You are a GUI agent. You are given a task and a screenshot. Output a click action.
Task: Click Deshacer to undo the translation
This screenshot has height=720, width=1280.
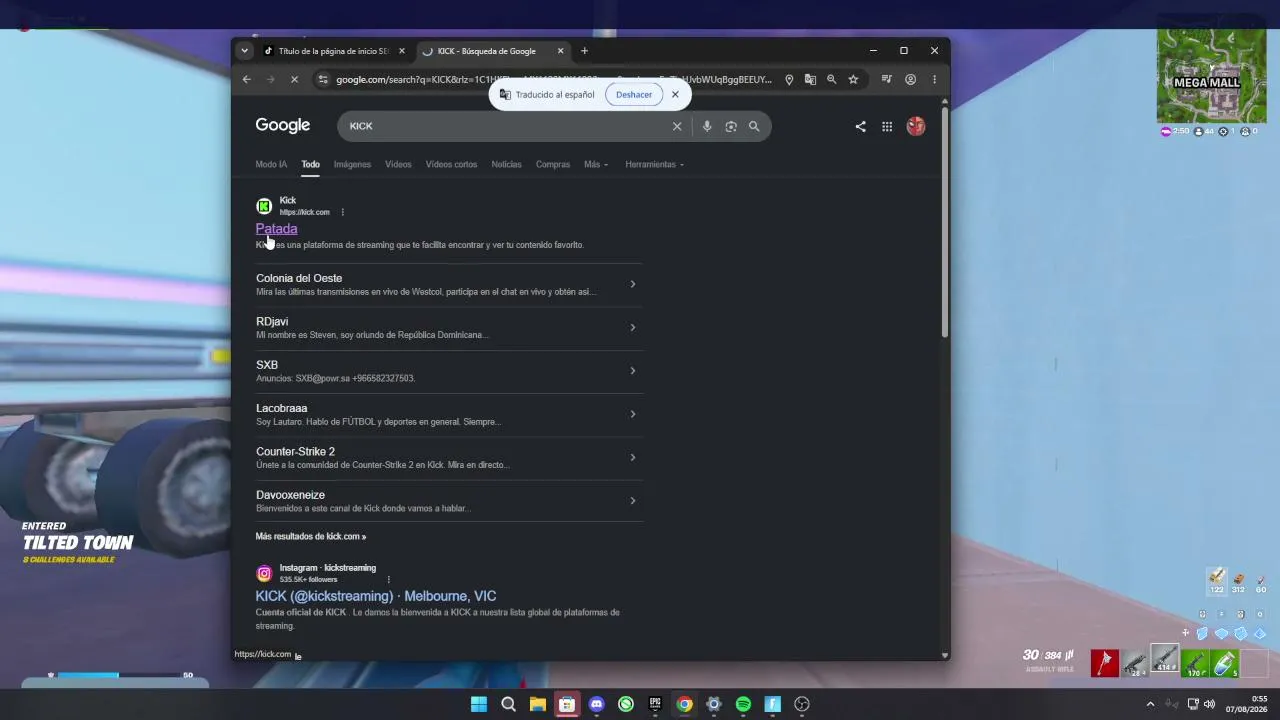coord(634,94)
